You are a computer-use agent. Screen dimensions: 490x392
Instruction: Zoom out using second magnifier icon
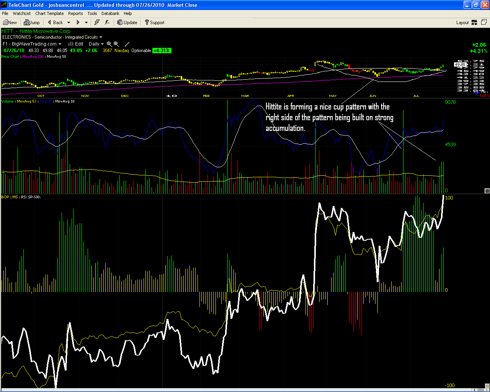point(116,44)
